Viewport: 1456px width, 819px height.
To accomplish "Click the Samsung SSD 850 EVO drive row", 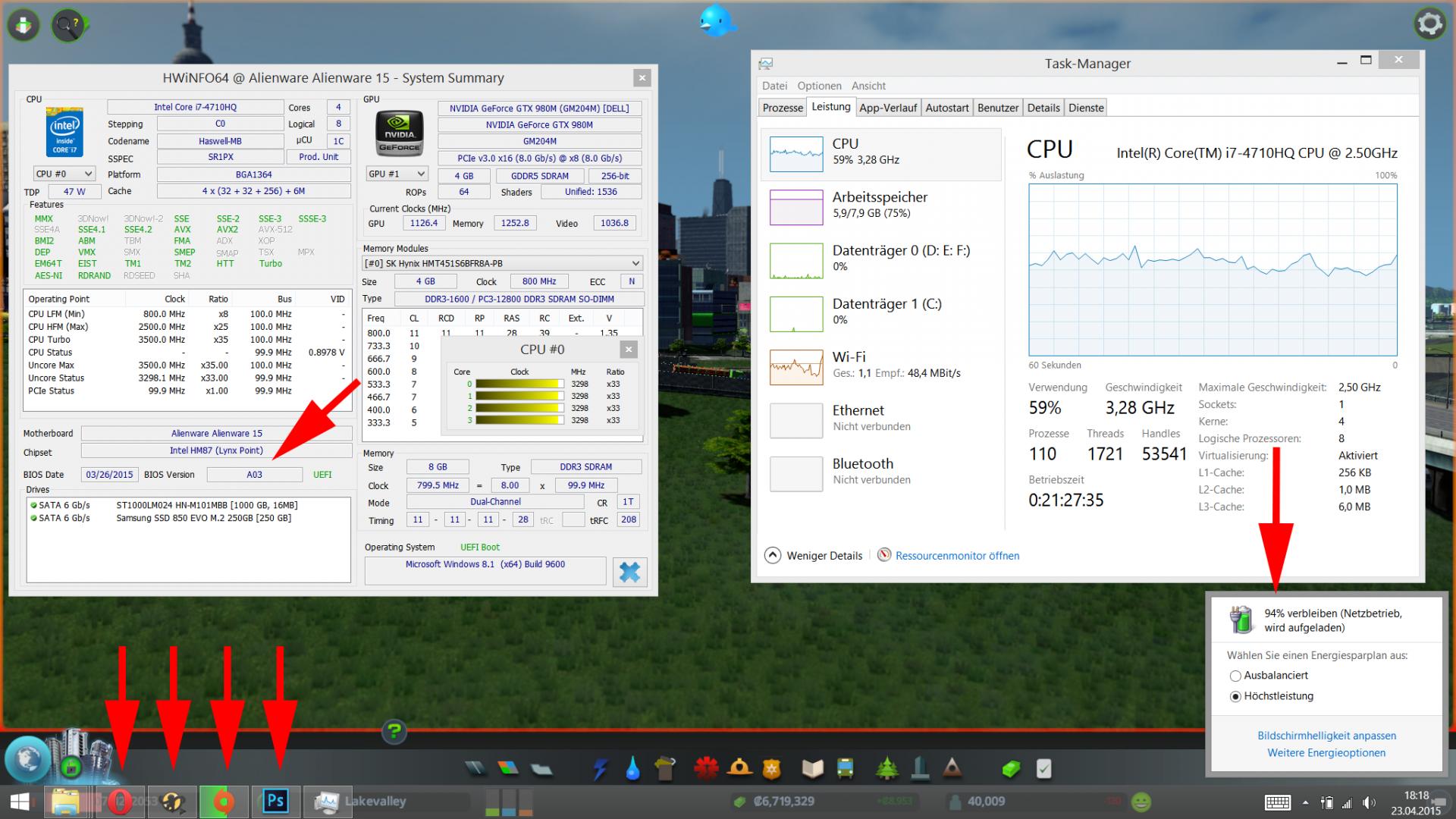I will click(x=189, y=518).
